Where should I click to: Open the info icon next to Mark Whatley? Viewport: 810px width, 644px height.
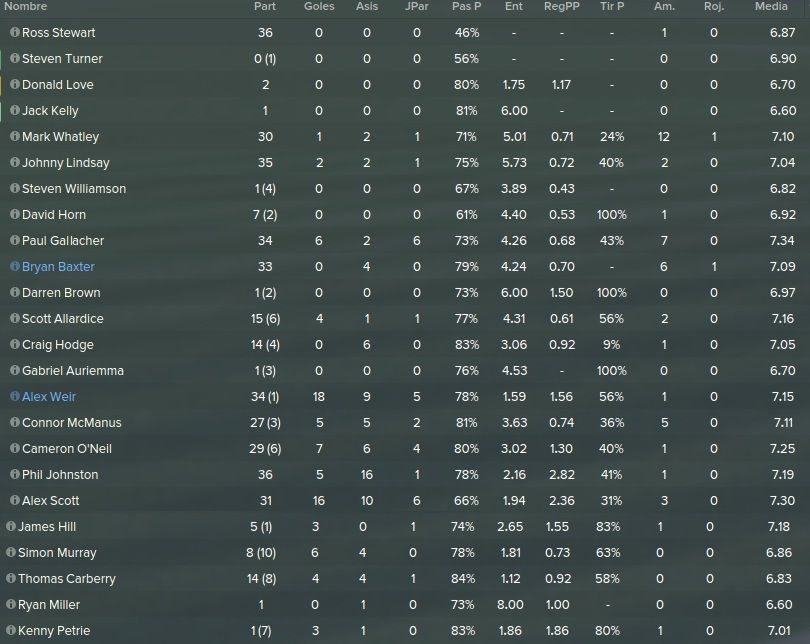15,136
